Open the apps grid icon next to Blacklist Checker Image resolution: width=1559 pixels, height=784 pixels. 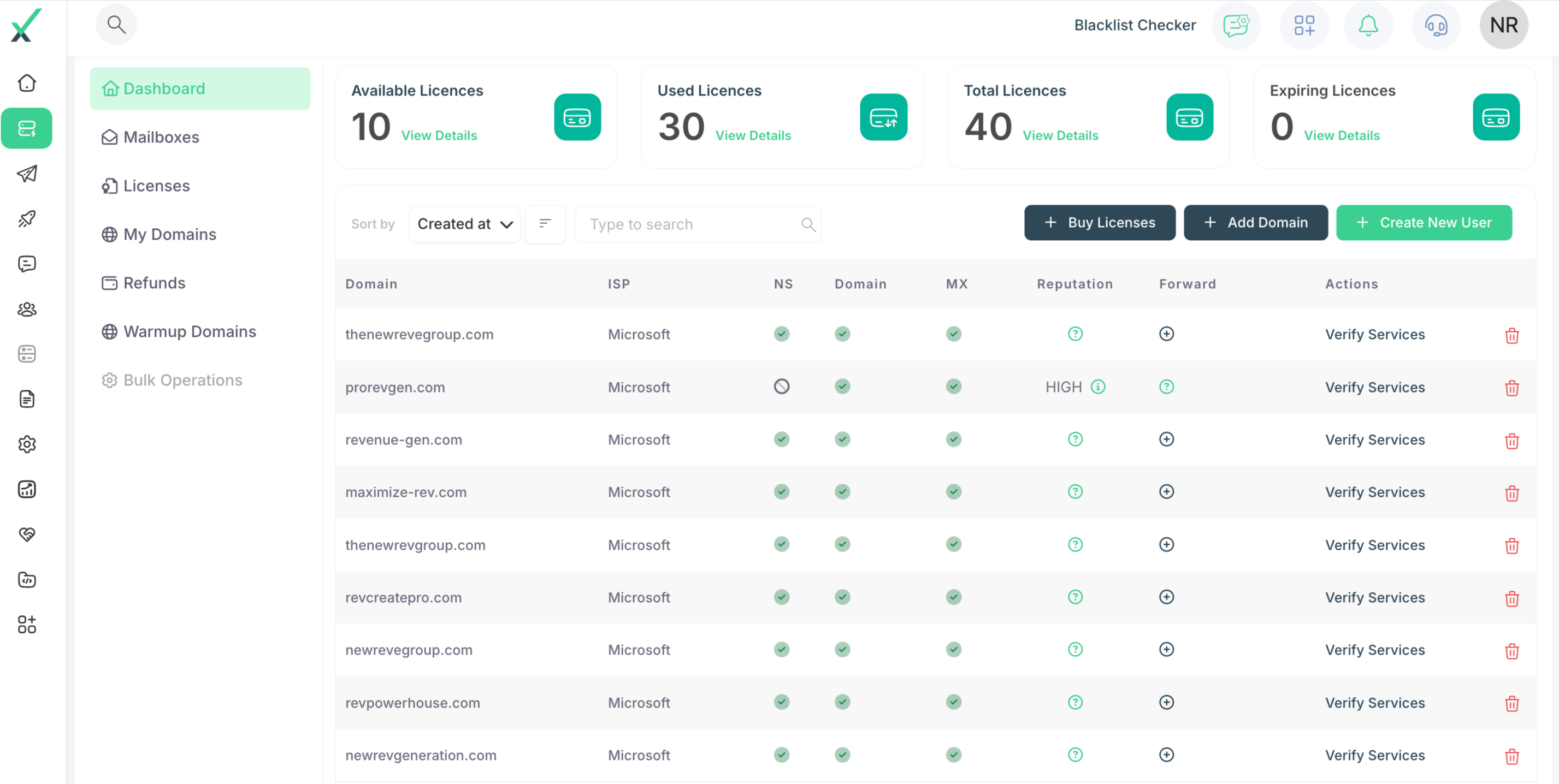pos(1304,25)
